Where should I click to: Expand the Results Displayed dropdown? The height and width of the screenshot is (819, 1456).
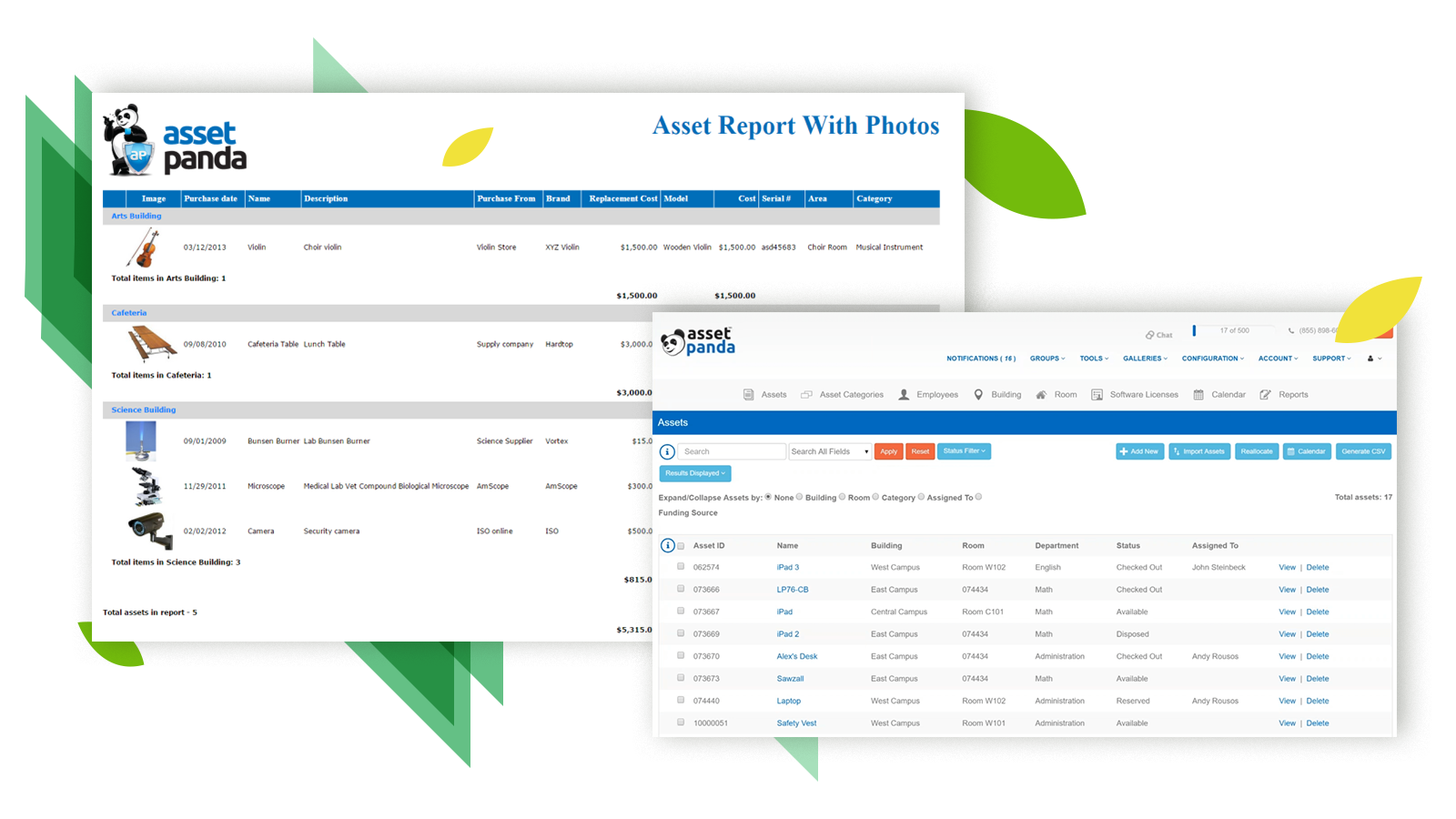695,473
